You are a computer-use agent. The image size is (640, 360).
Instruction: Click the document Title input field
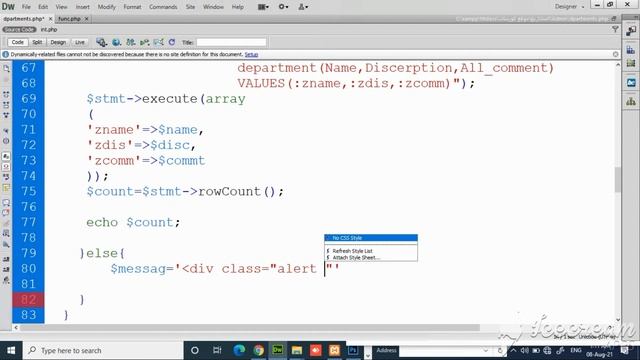click(231, 42)
